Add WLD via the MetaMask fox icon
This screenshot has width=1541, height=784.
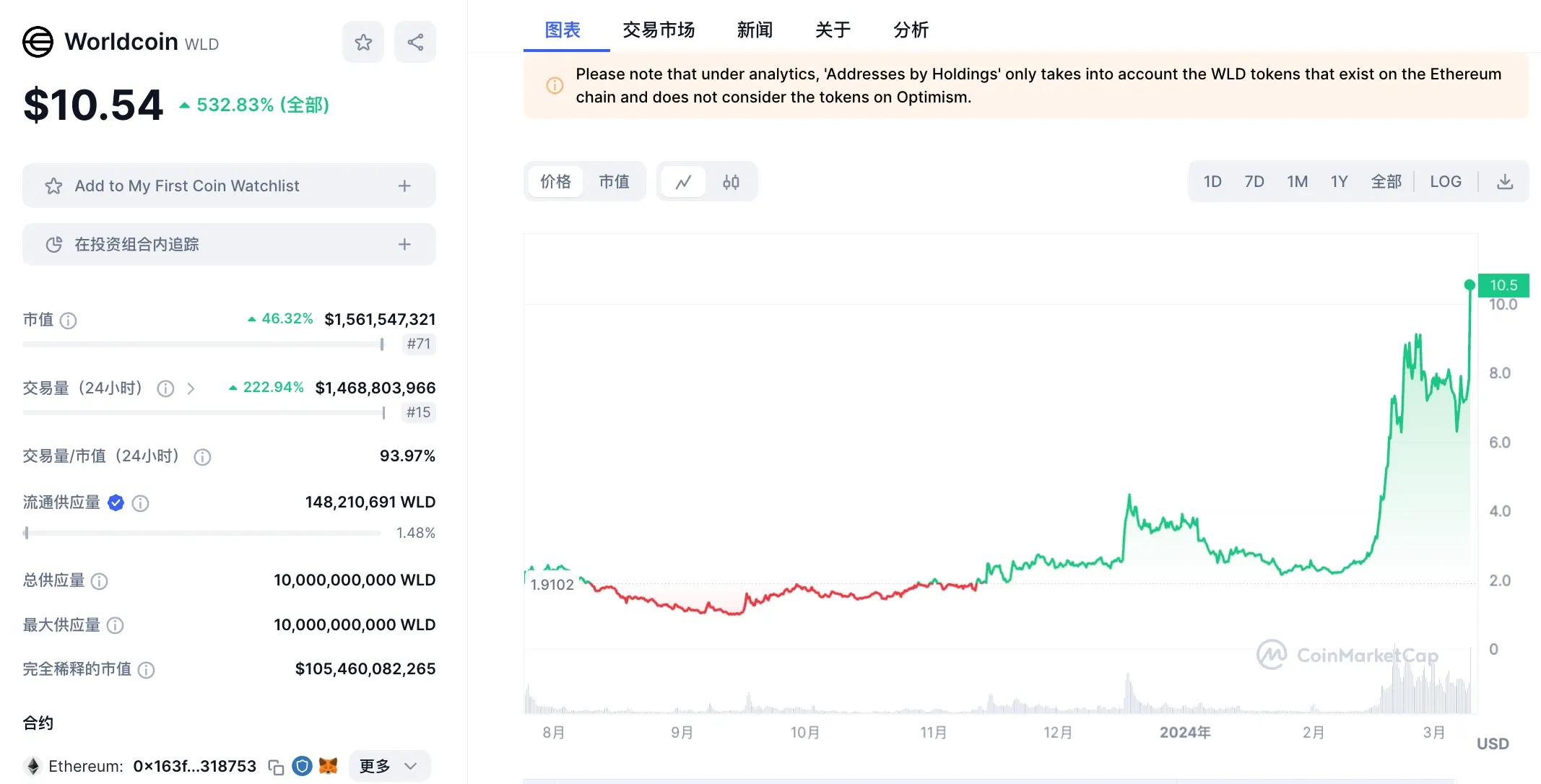[329, 766]
